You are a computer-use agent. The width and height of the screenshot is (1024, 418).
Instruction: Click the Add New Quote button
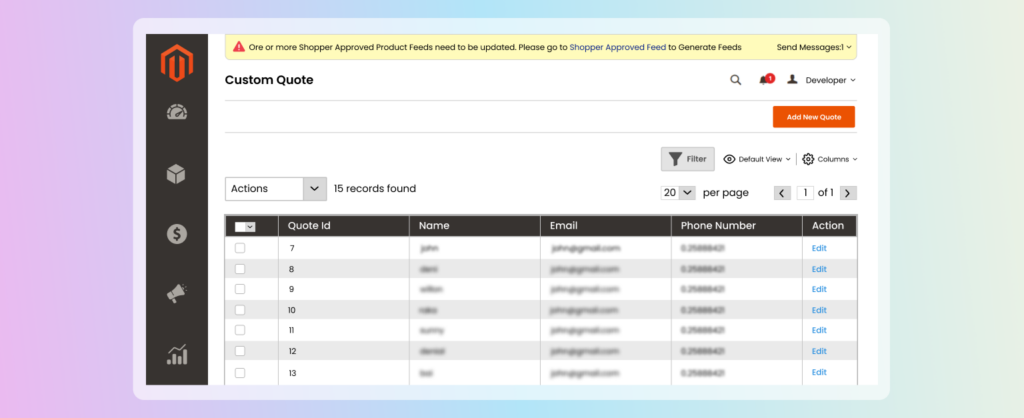[x=813, y=117]
